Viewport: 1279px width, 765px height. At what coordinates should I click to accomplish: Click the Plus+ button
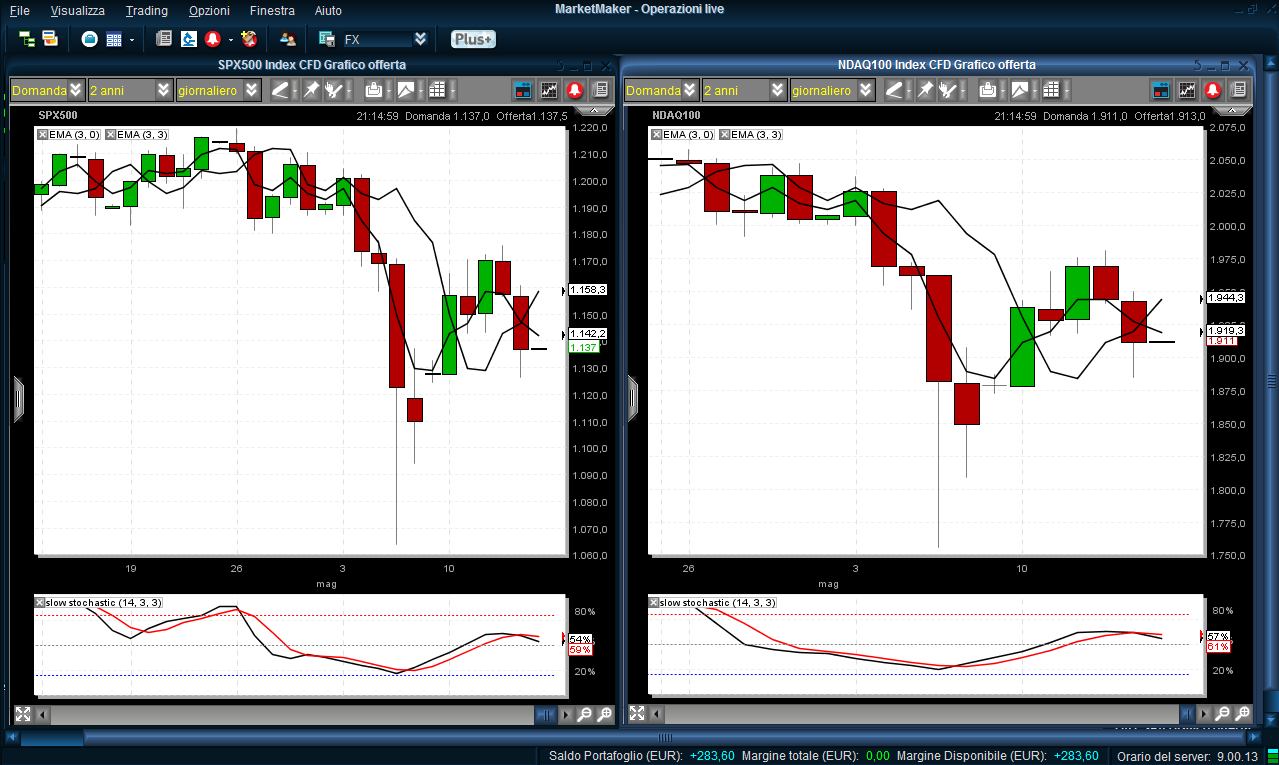[472, 39]
